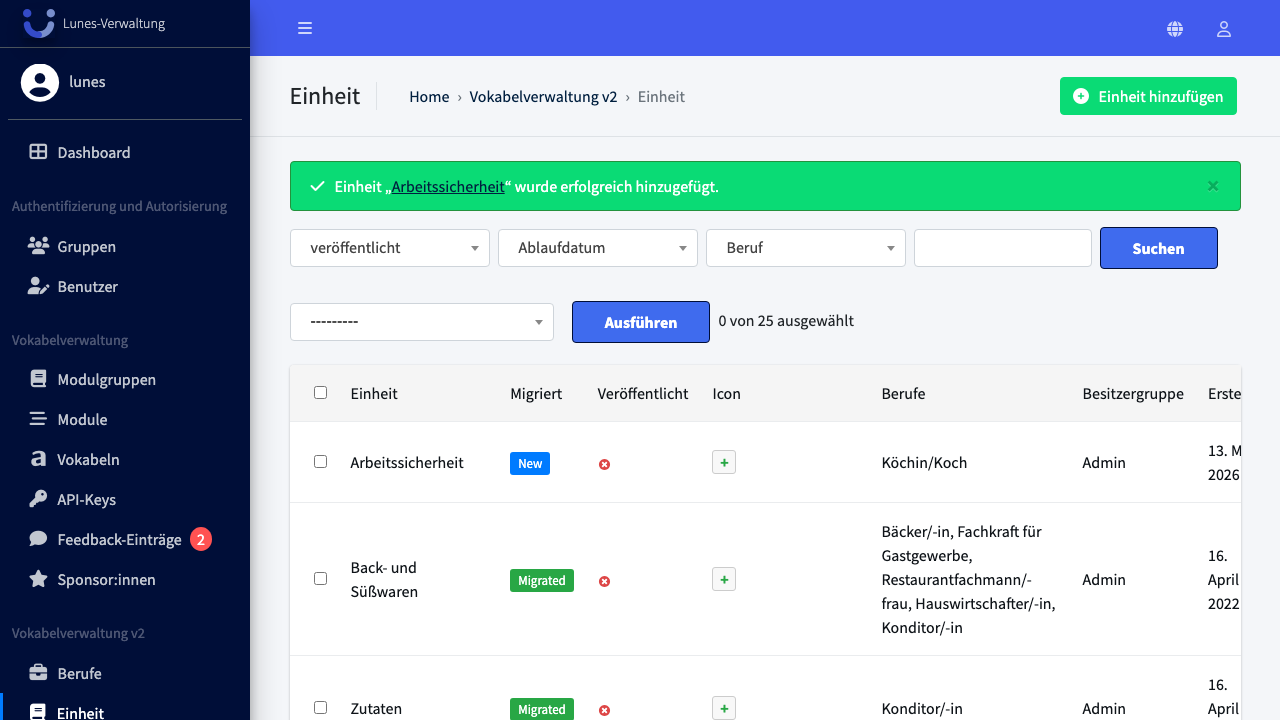Click the Berufe column header
The image size is (1280, 720).
903,393
